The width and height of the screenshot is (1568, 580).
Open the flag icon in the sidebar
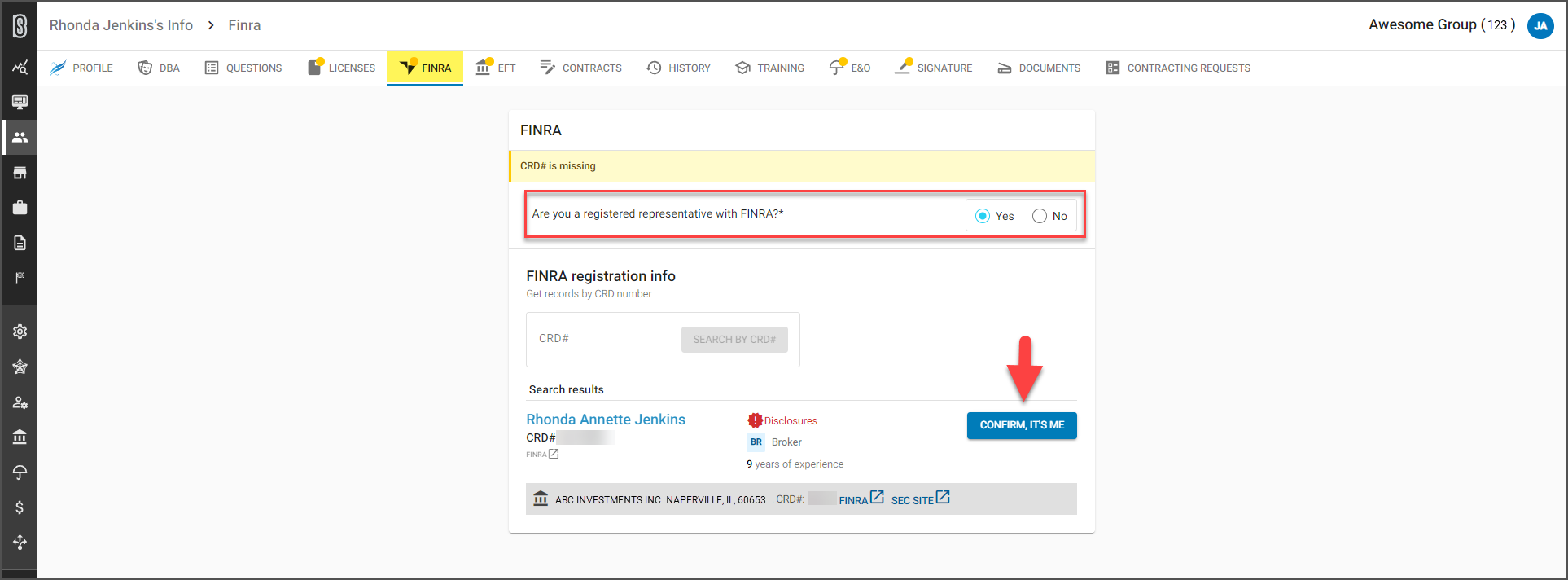click(x=20, y=278)
